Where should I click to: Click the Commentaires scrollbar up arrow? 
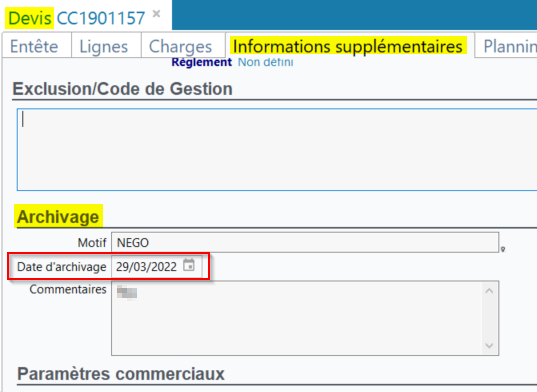pyautogui.click(x=489, y=291)
